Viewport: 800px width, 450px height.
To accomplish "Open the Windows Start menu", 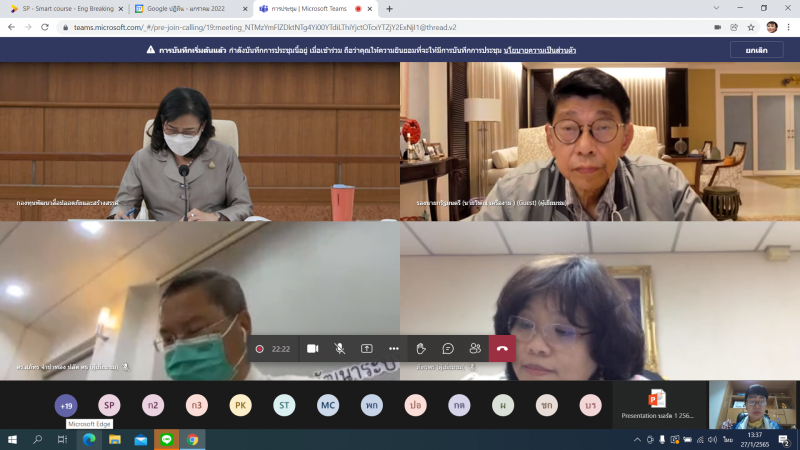I will click(x=12, y=439).
